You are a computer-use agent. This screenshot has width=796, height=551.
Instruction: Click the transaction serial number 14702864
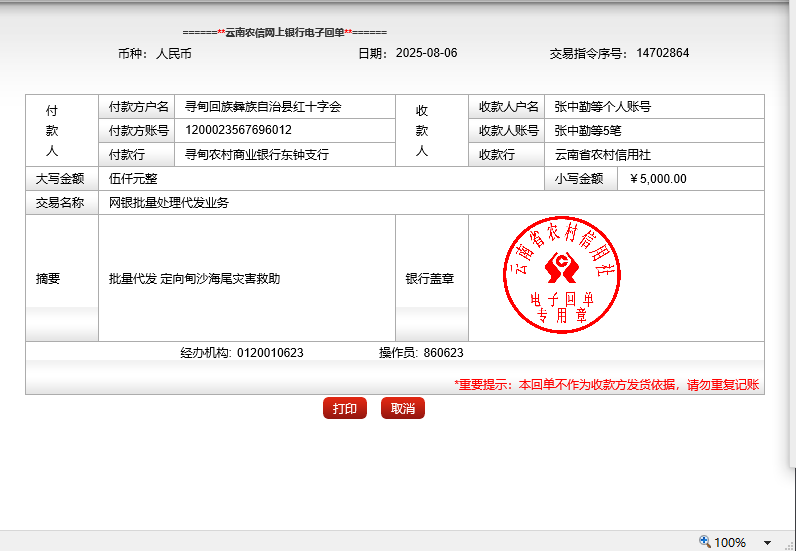[x=662, y=53]
